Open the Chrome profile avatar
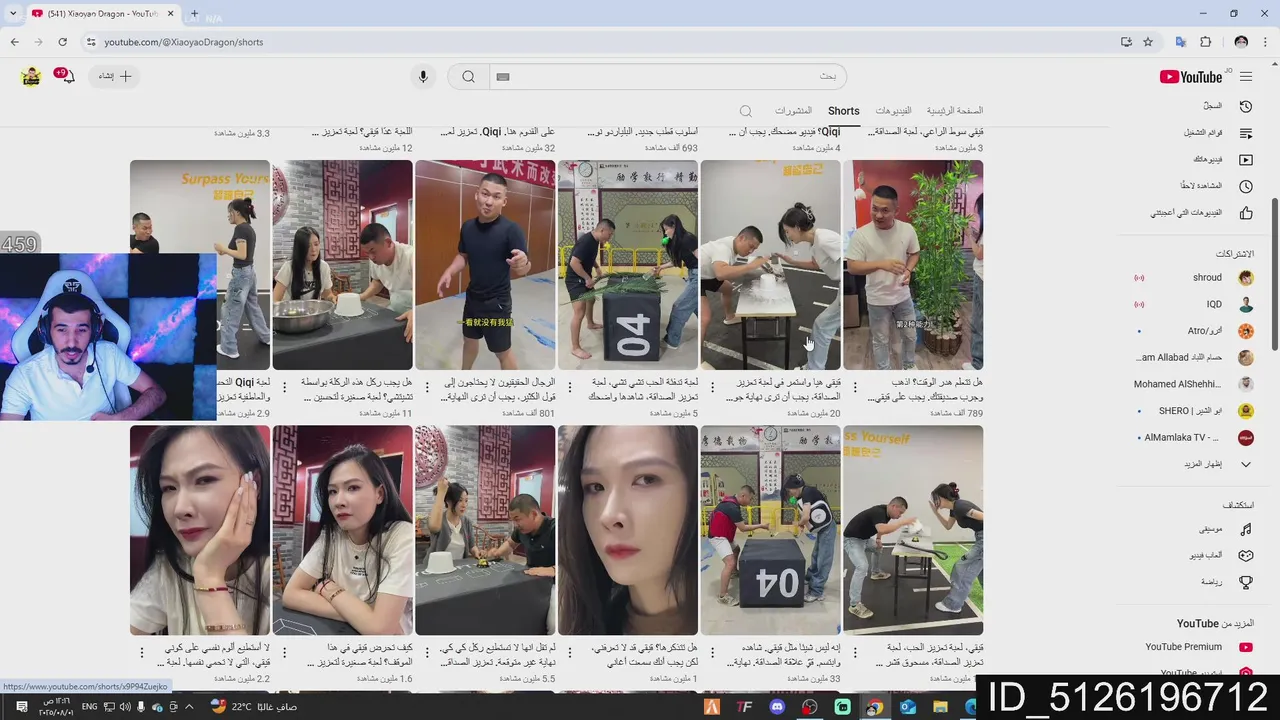 pyautogui.click(x=1241, y=42)
